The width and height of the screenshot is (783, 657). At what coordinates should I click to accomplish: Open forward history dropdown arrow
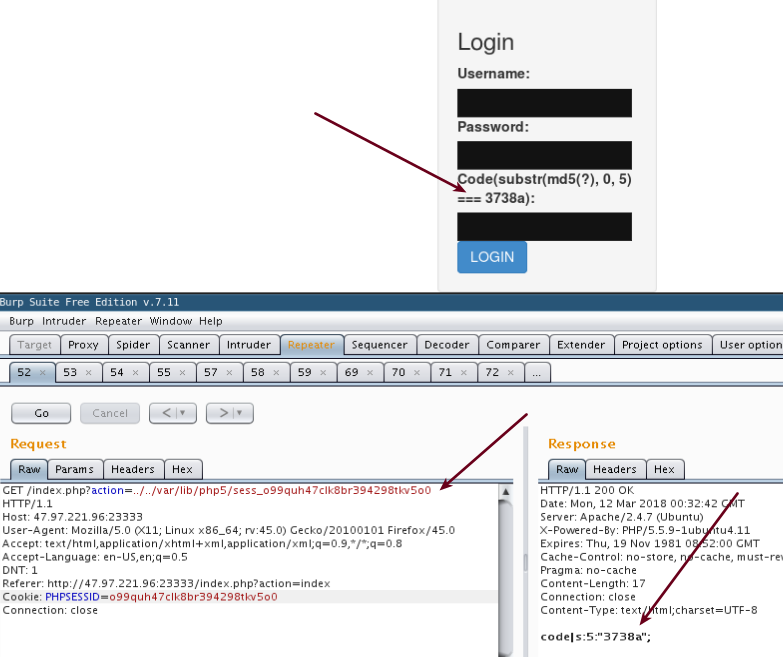tap(240, 413)
